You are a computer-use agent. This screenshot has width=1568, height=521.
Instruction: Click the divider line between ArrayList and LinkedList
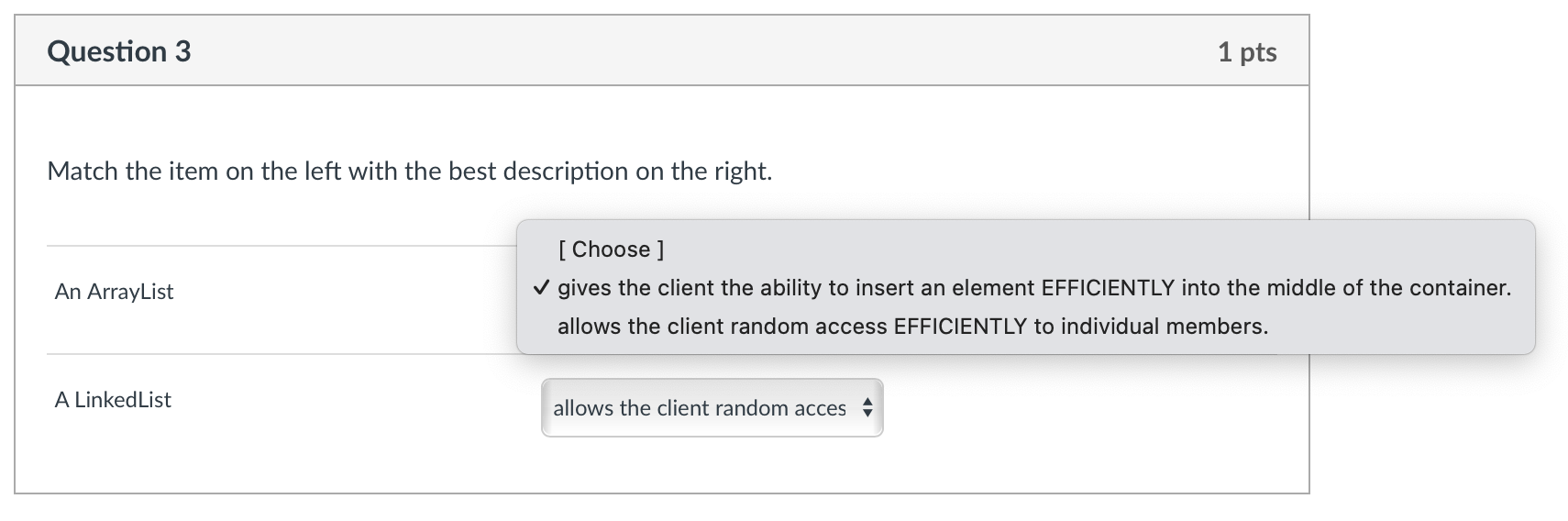[x=275, y=354]
